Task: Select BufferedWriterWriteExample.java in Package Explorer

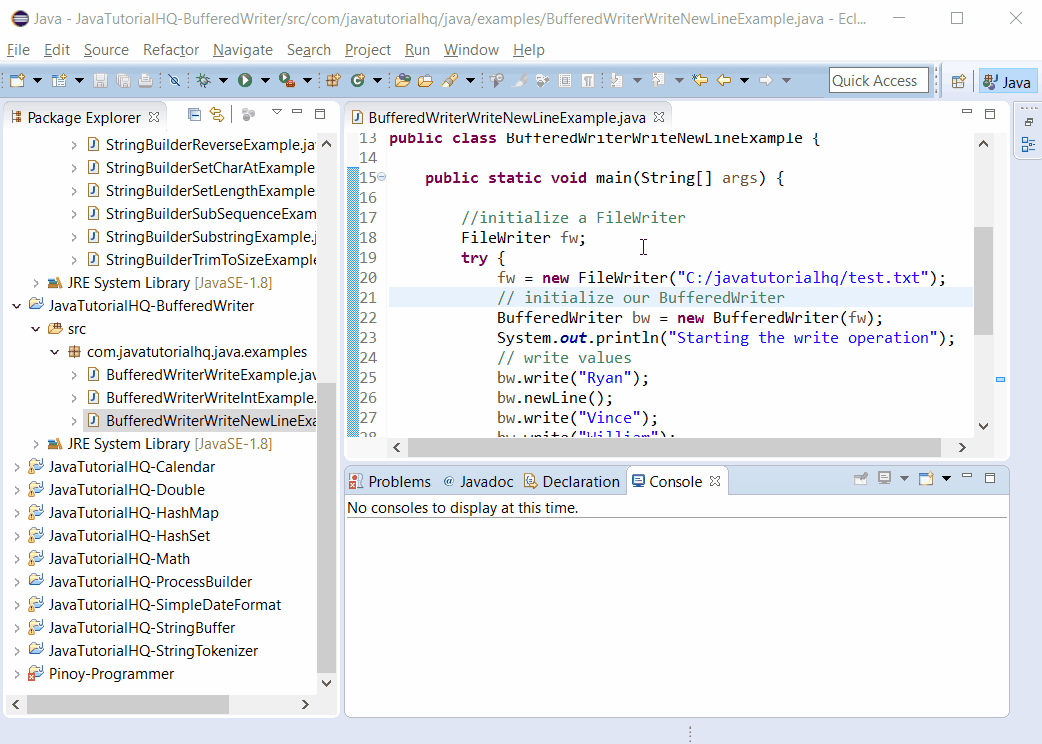Action: 197,374
